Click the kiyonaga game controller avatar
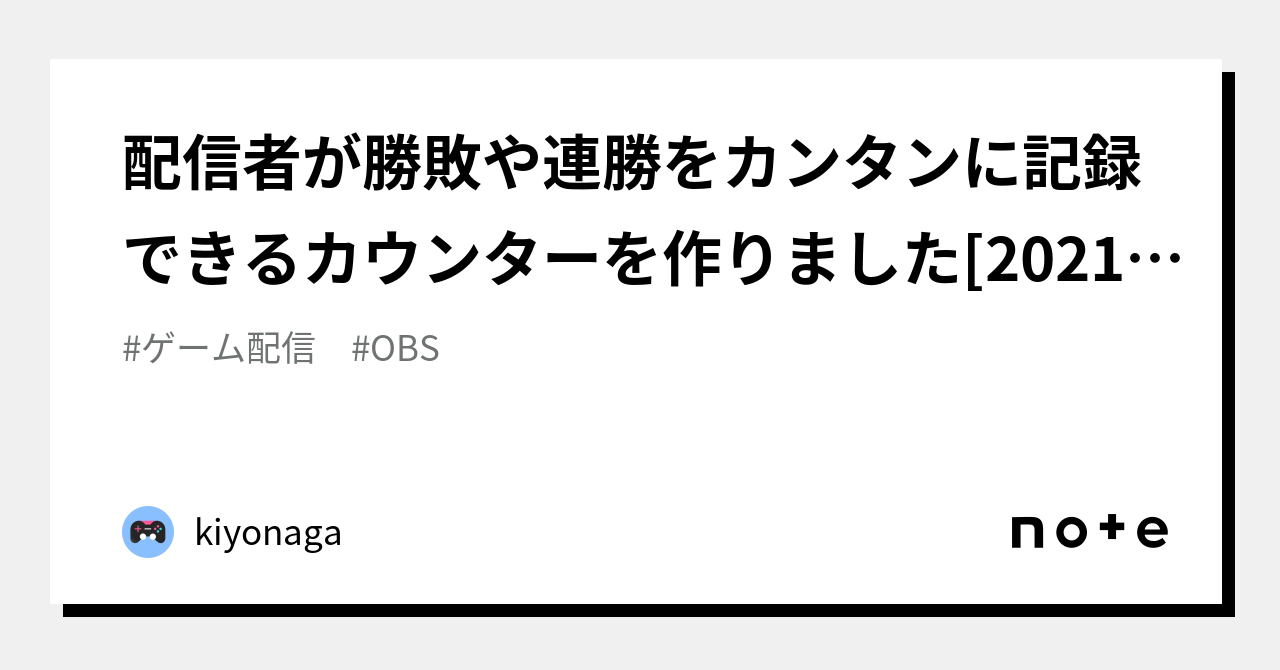1280x670 pixels. 148,532
